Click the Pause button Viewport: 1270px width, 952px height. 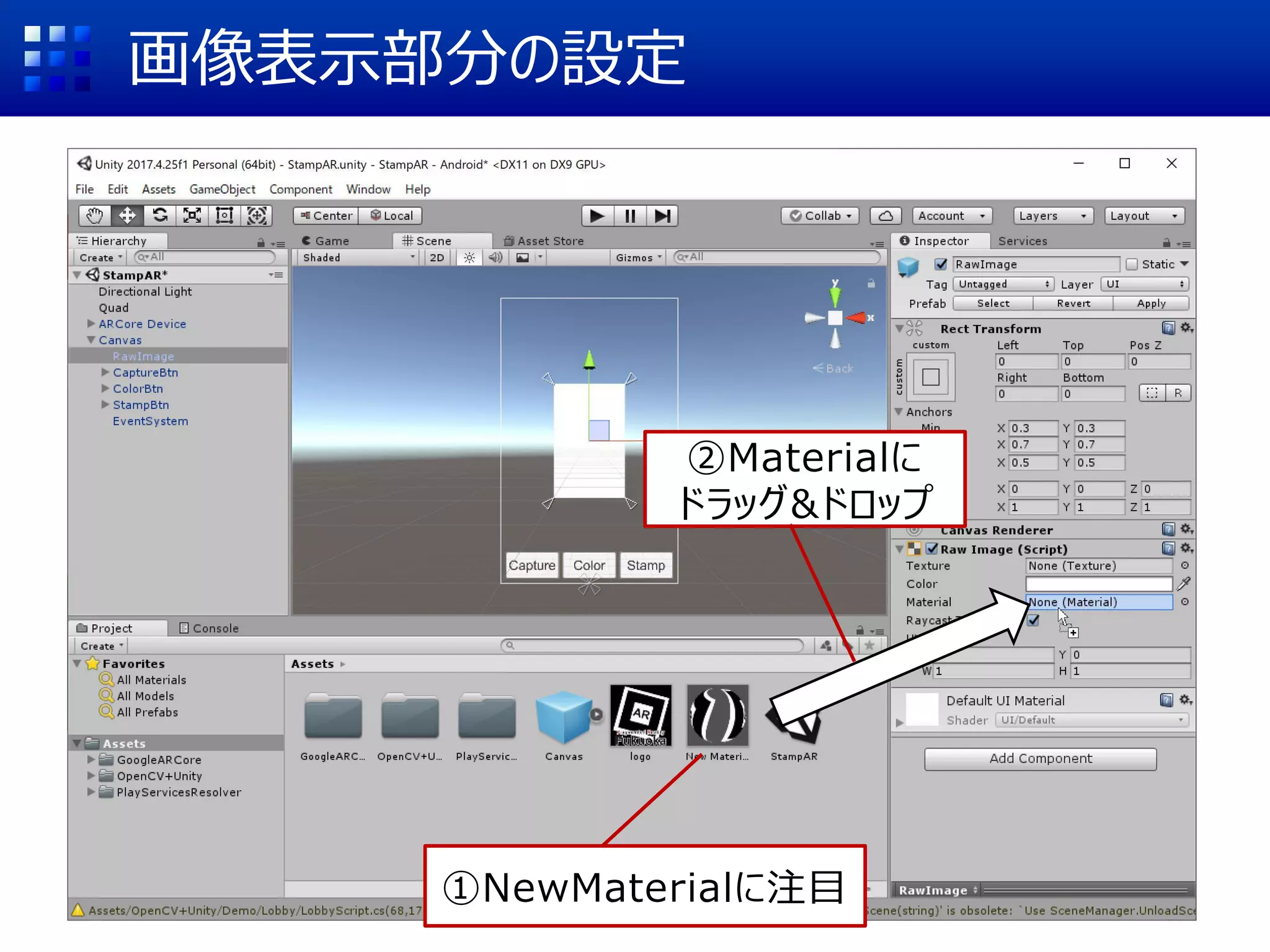[x=630, y=216]
